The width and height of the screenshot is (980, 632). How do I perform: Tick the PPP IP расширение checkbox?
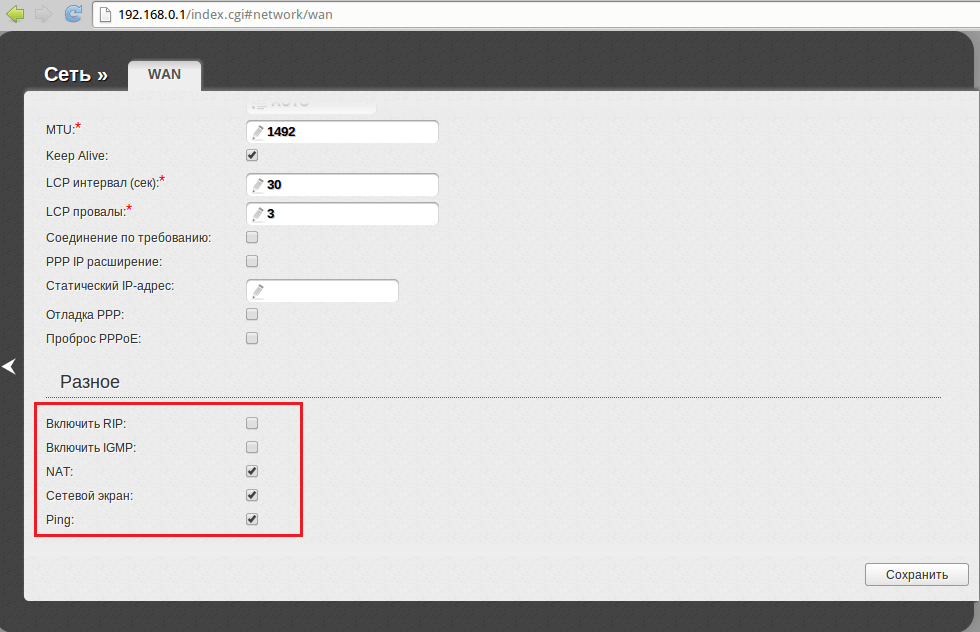(x=252, y=261)
